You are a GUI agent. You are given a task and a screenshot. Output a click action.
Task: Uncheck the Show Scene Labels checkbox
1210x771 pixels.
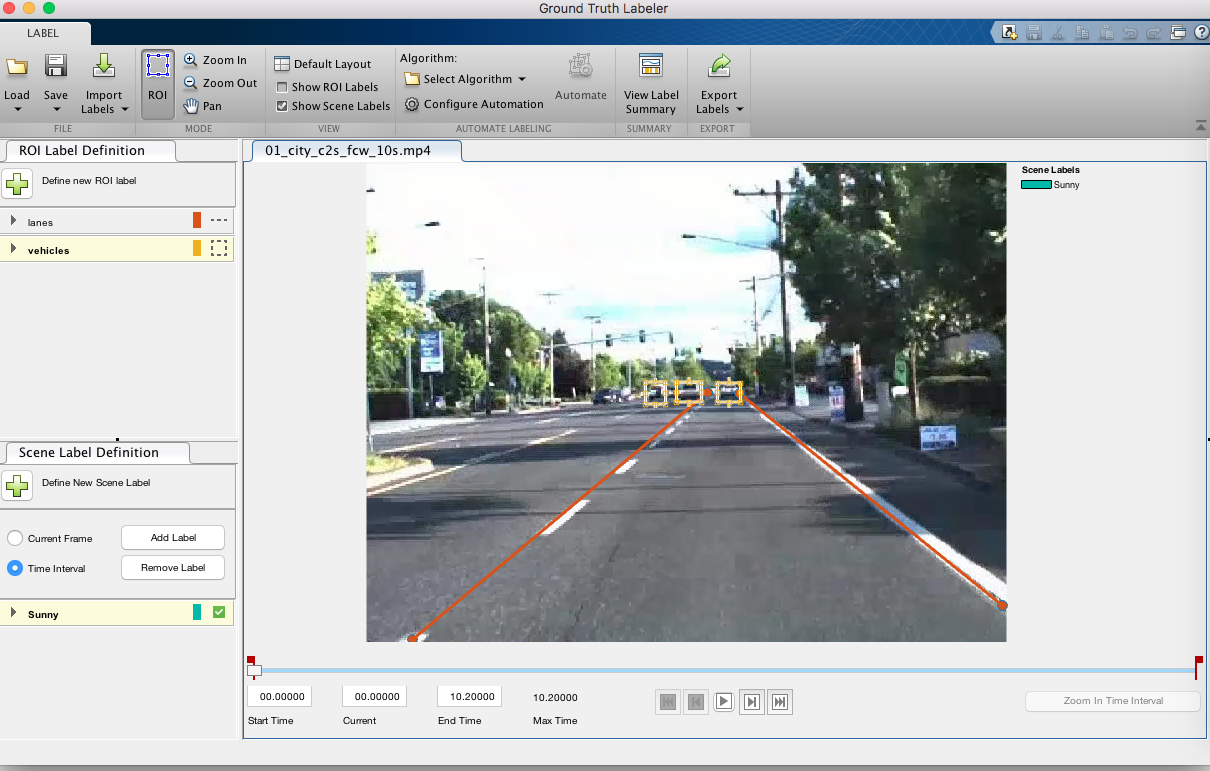(282, 106)
